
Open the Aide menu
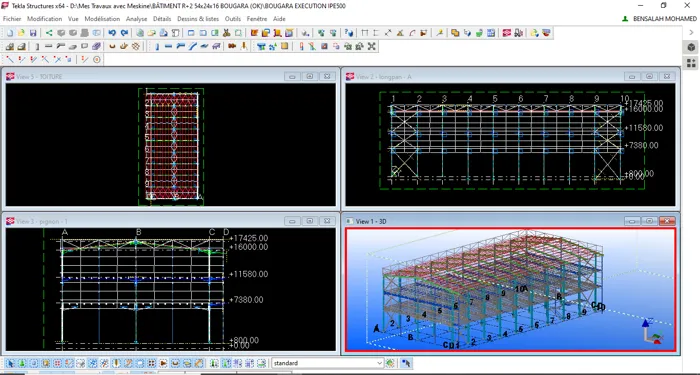[279, 19]
